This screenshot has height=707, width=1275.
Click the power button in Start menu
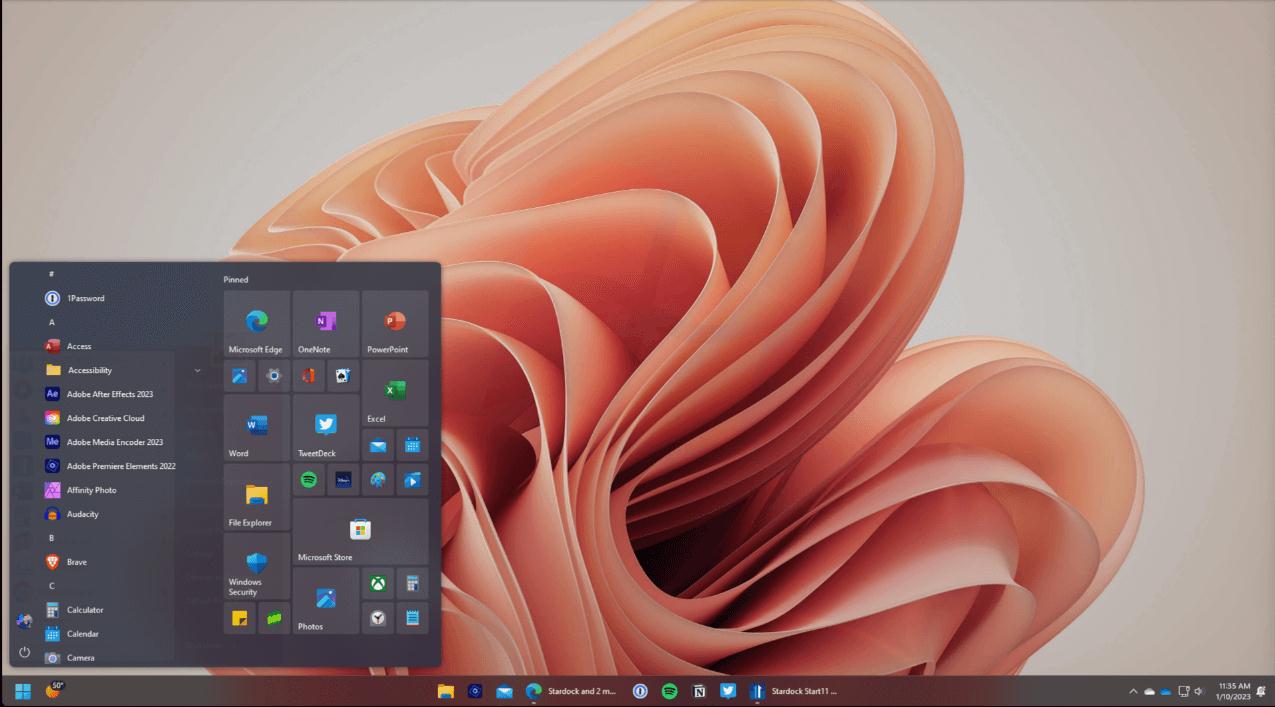click(25, 652)
